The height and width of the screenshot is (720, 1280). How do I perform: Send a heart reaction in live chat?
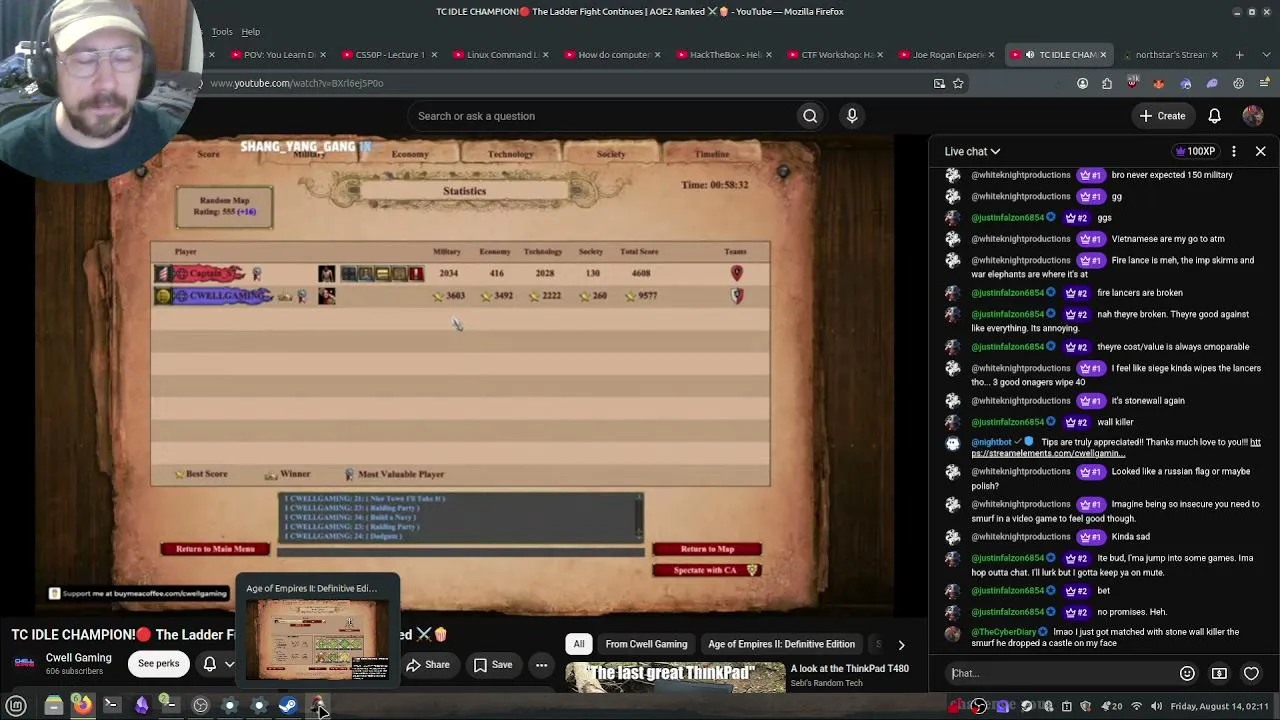(x=1251, y=673)
